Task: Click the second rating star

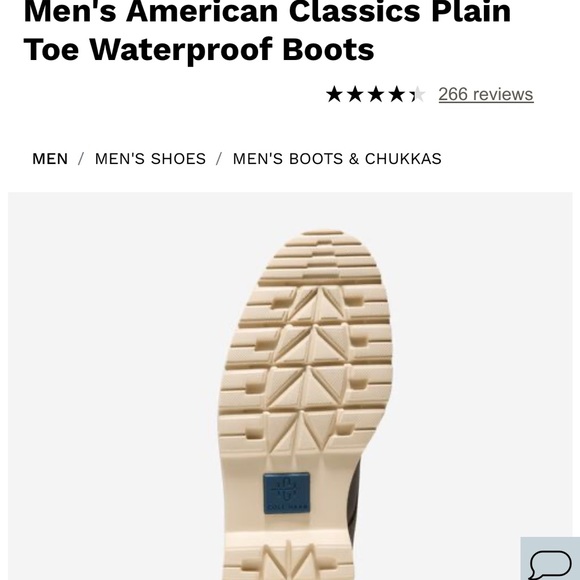Action: pyautogui.click(x=355, y=94)
